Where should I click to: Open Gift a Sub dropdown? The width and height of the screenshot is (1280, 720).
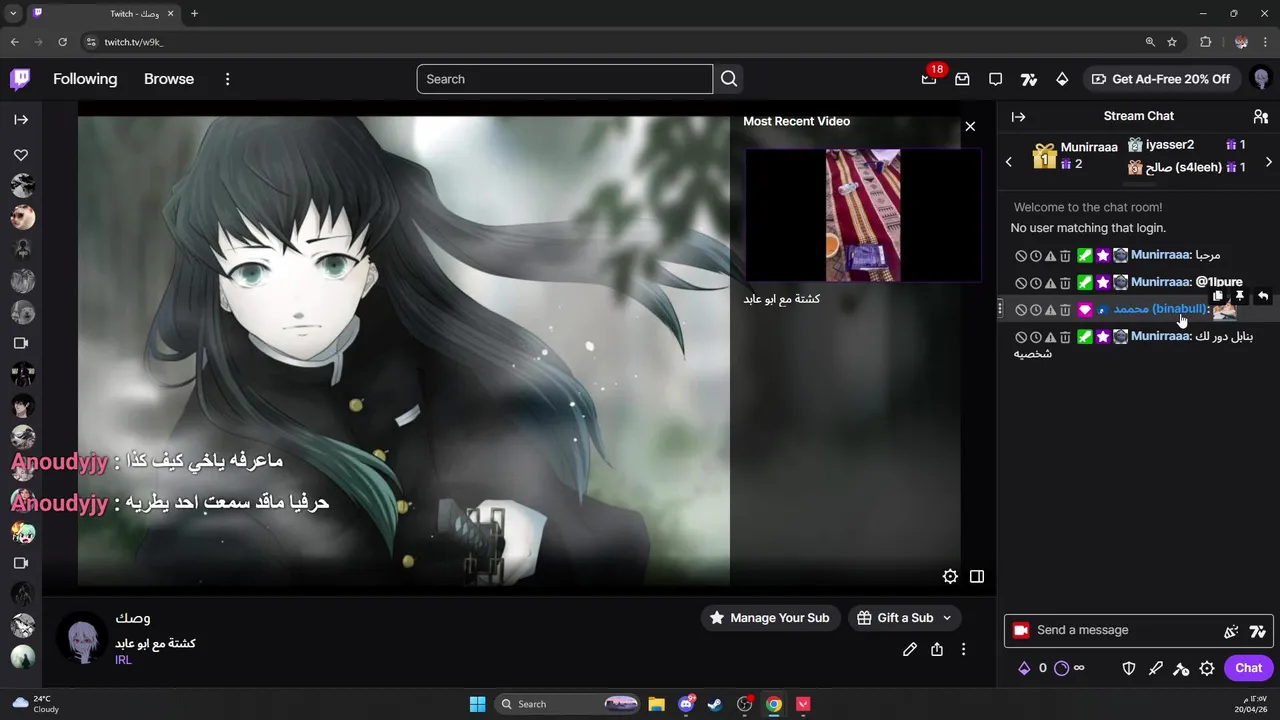905,618
